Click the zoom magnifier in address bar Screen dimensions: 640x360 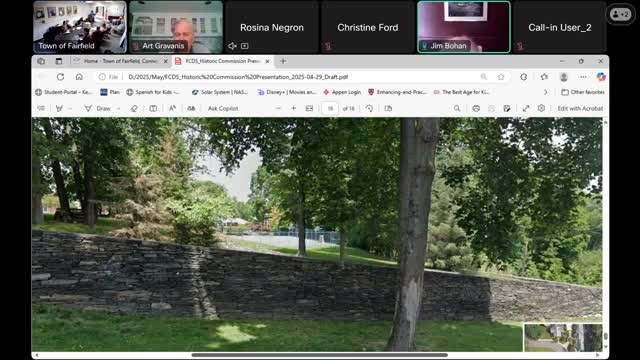tap(484, 77)
